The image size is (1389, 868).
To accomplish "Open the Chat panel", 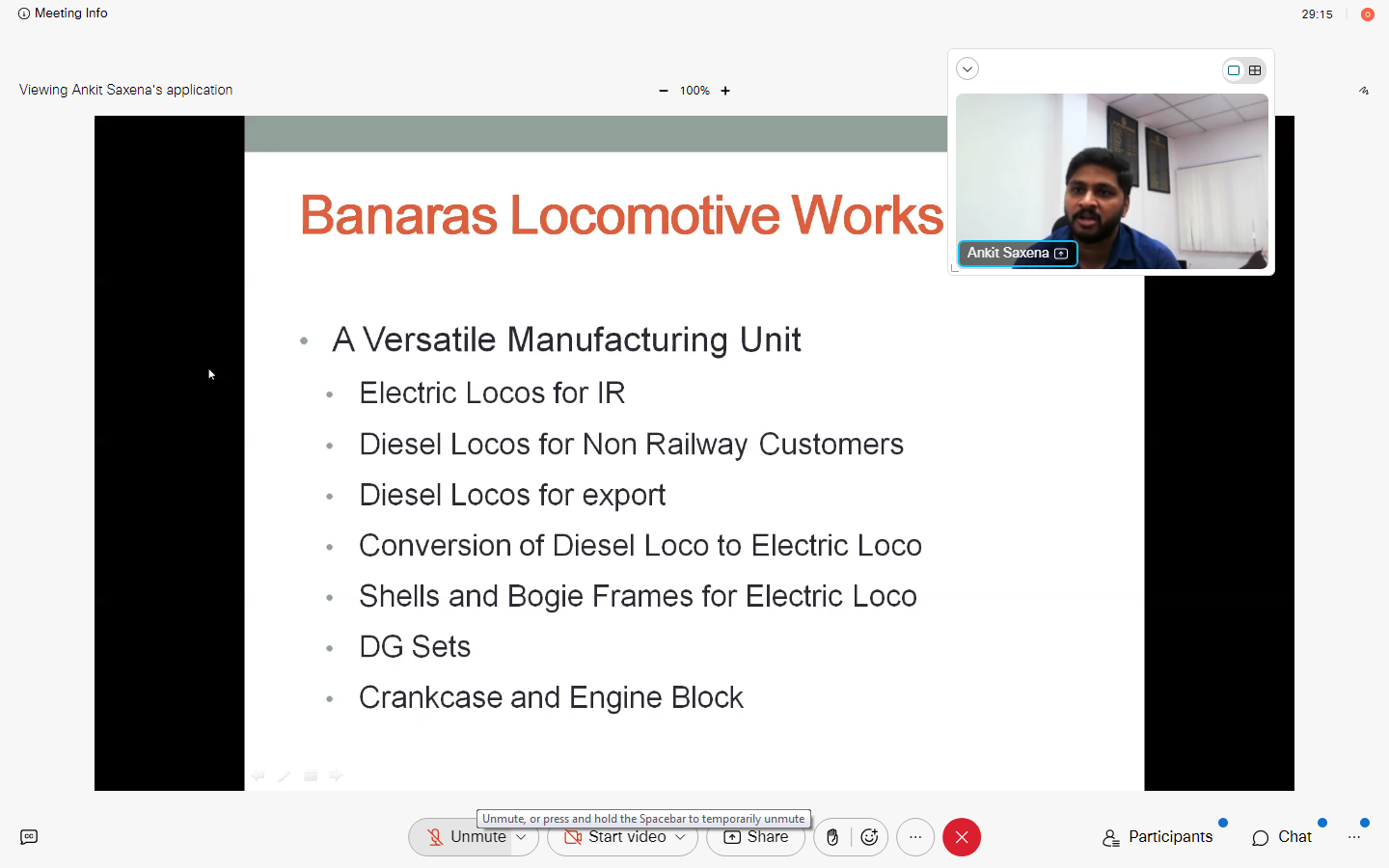I will point(1282,837).
